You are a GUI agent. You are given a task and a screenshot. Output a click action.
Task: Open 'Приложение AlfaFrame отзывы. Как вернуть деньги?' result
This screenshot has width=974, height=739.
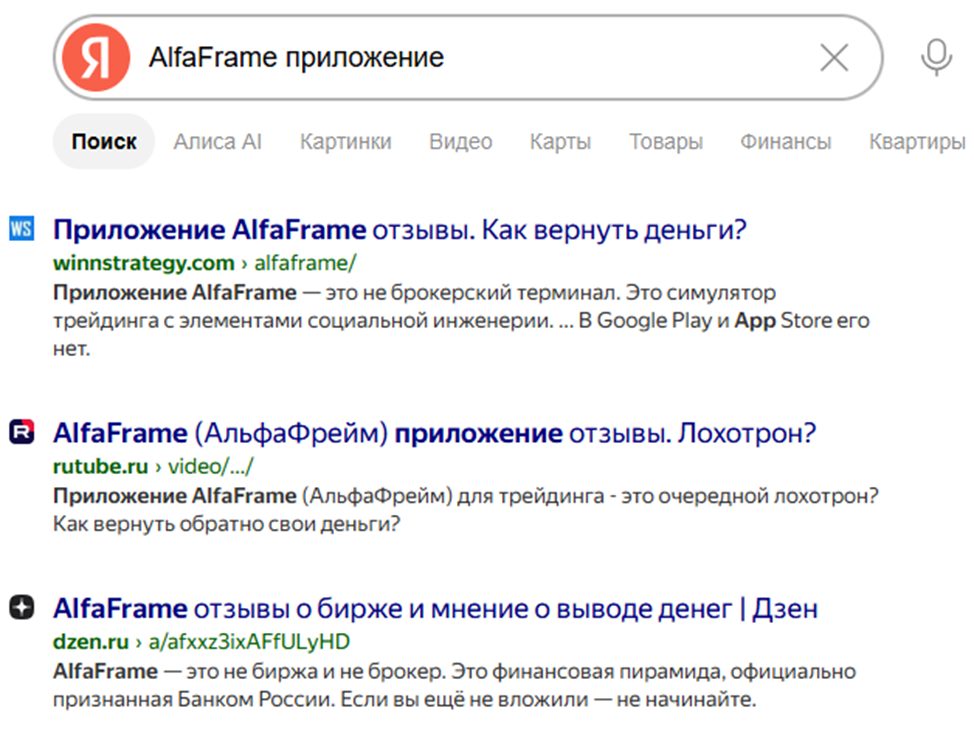pos(399,230)
